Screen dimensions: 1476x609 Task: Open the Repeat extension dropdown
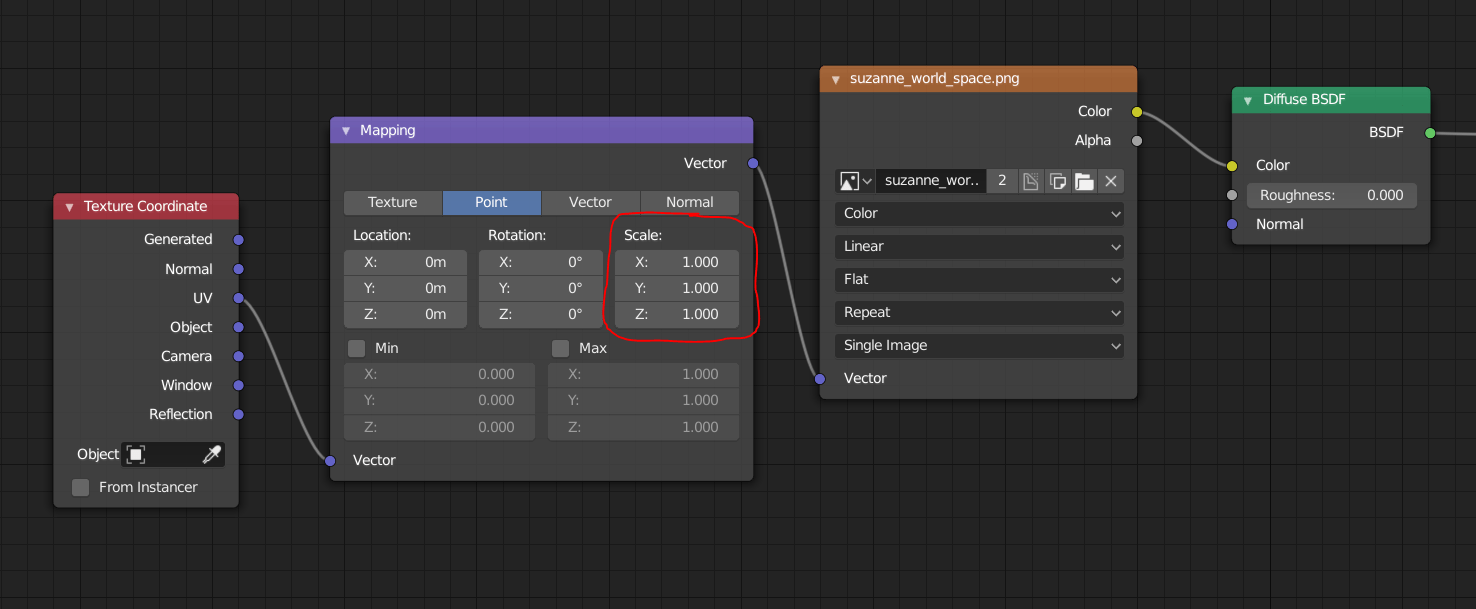[x=978, y=312]
